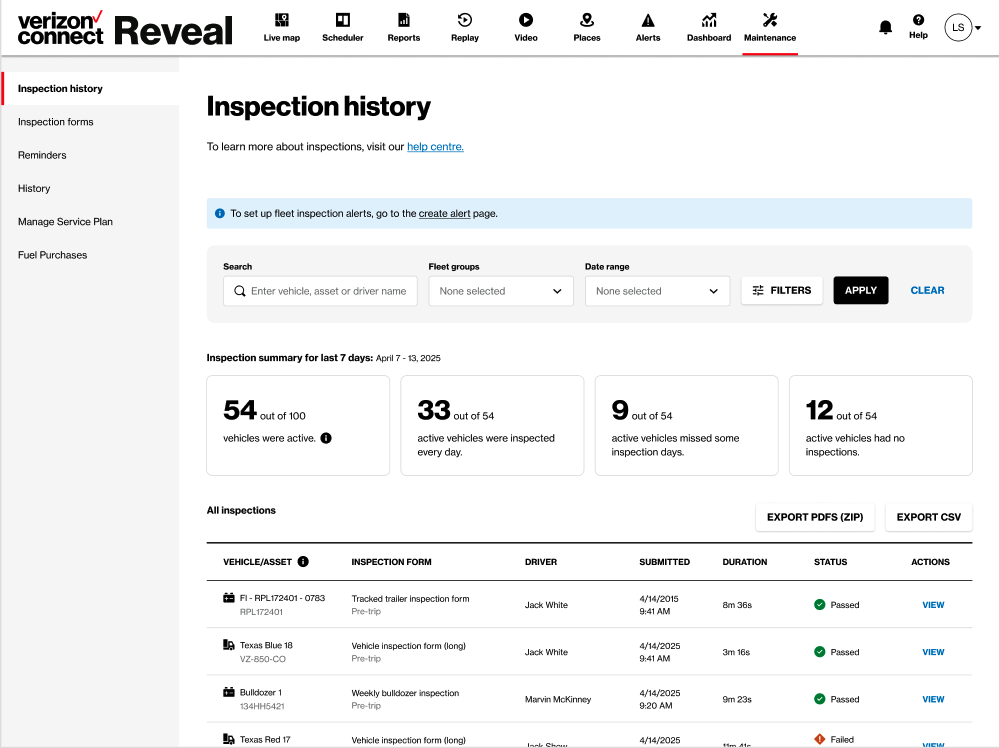999x748 pixels.
Task: Click the LS user avatar
Action: click(x=958, y=27)
